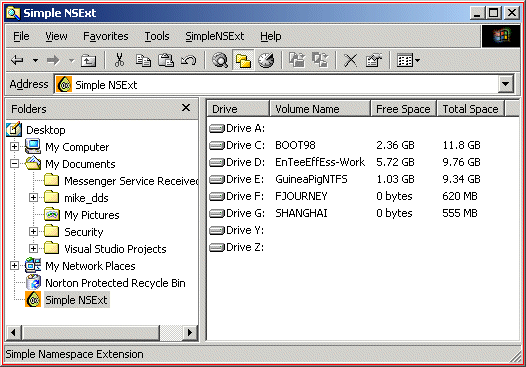The height and width of the screenshot is (367, 526).
Task: Open the Forward history dropdown arrow
Action: coord(71,61)
